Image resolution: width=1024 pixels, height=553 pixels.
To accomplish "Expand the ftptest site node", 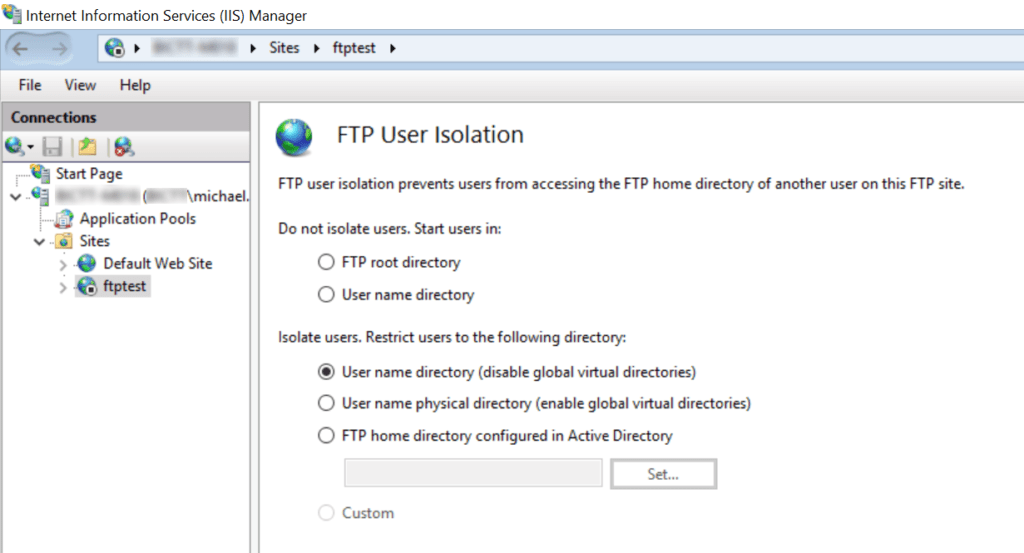I will [x=63, y=287].
